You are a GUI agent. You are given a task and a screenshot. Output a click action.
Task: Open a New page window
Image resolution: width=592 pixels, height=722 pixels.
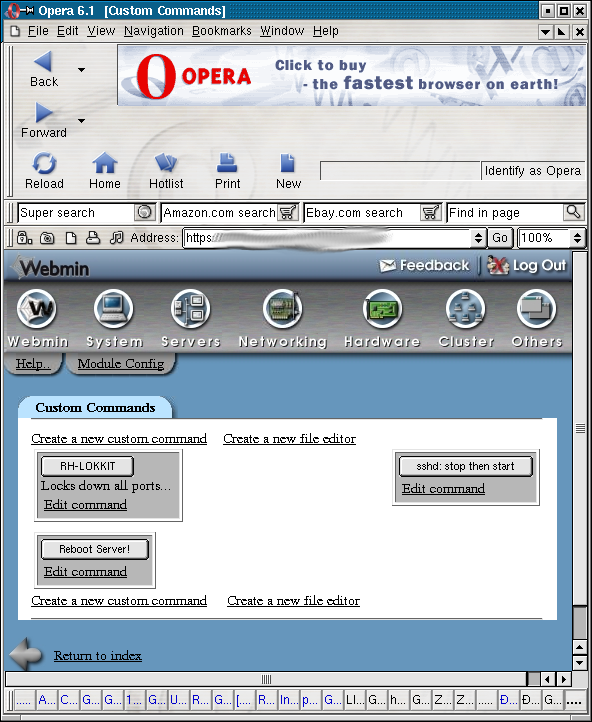(x=288, y=171)
